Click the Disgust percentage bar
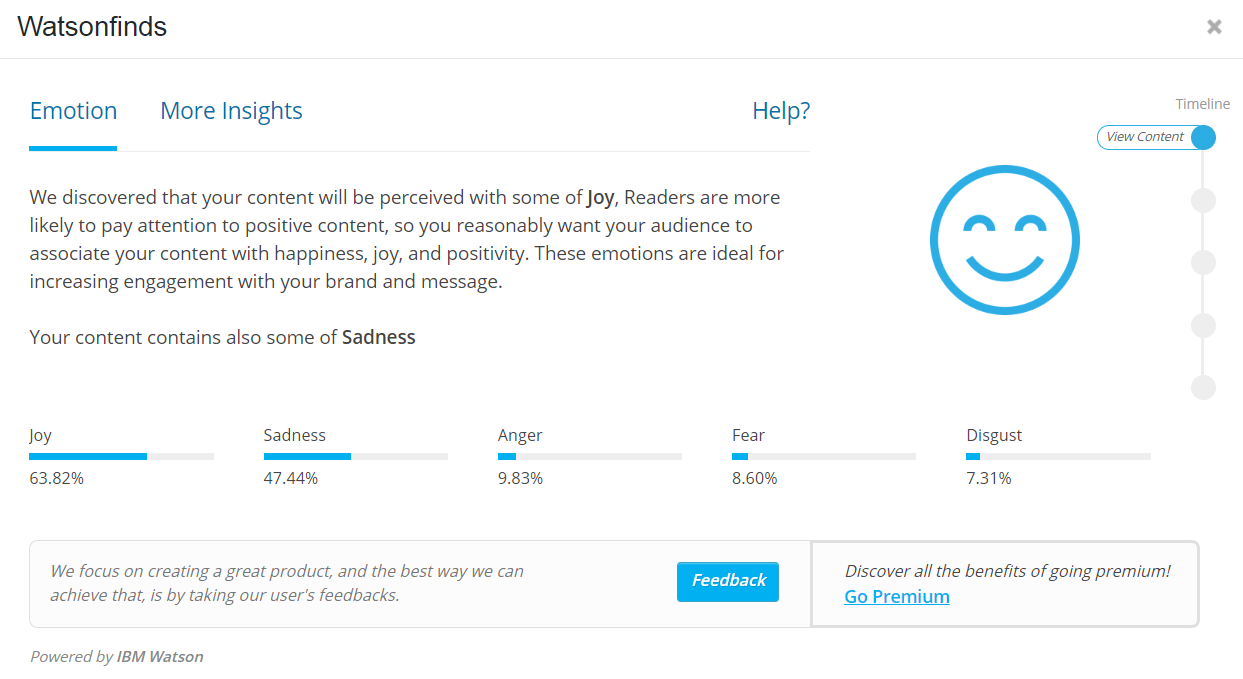Screen dimensions: 1243x679 [x=1058, y=456]
